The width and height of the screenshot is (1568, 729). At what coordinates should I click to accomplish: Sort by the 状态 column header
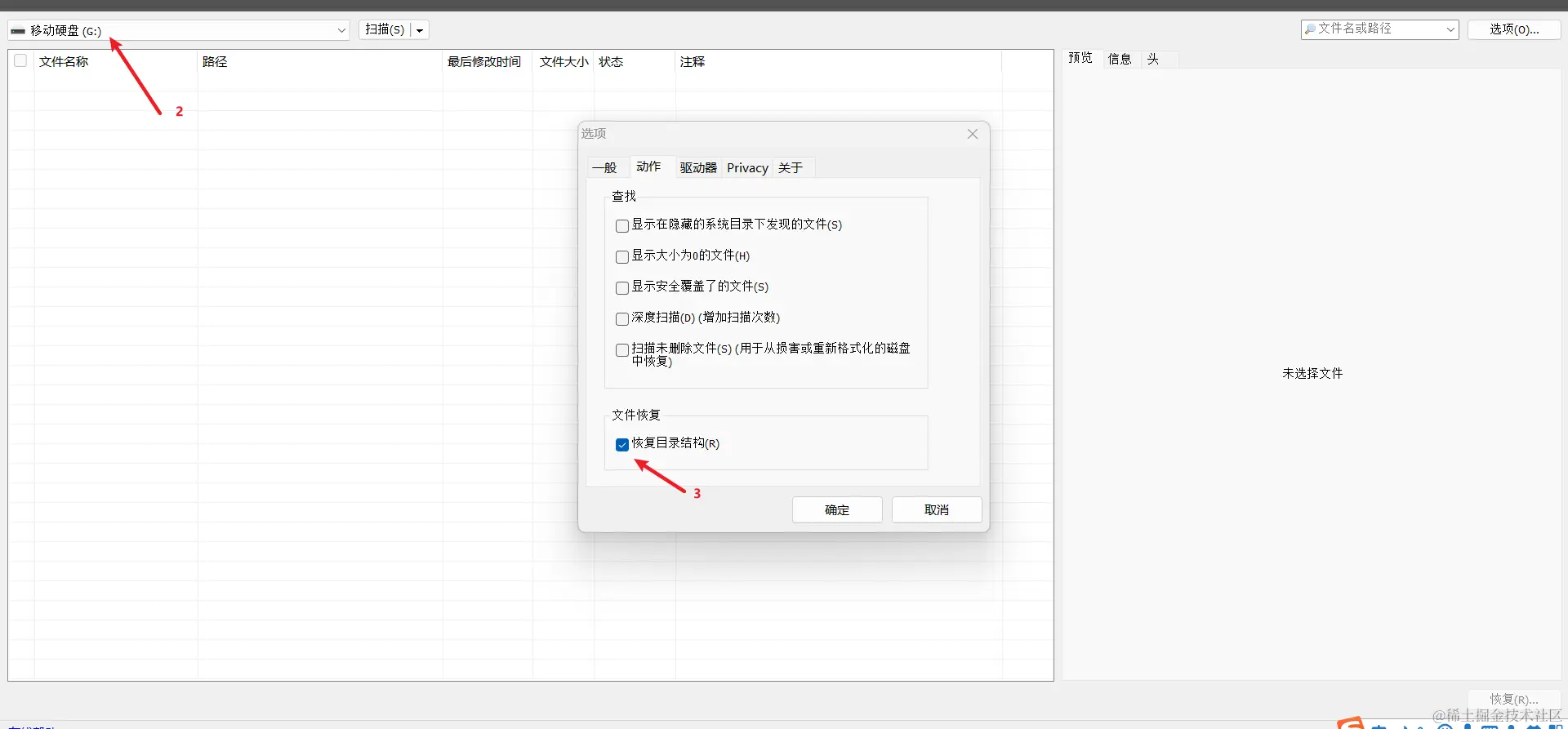[635, 62]
